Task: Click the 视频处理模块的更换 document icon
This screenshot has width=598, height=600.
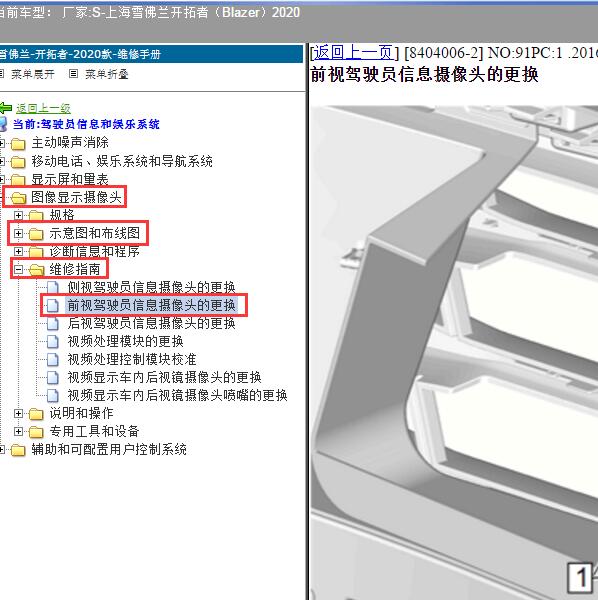Action: pos(52,341)
